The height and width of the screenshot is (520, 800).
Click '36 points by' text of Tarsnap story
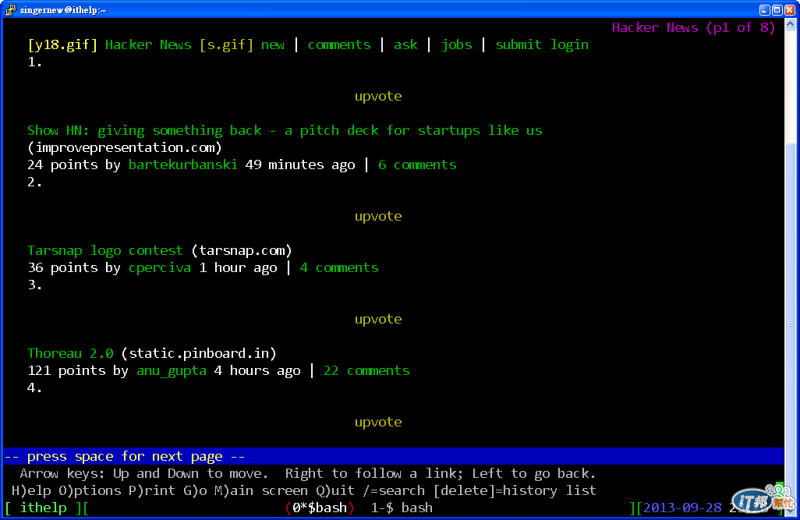point(74,268)
